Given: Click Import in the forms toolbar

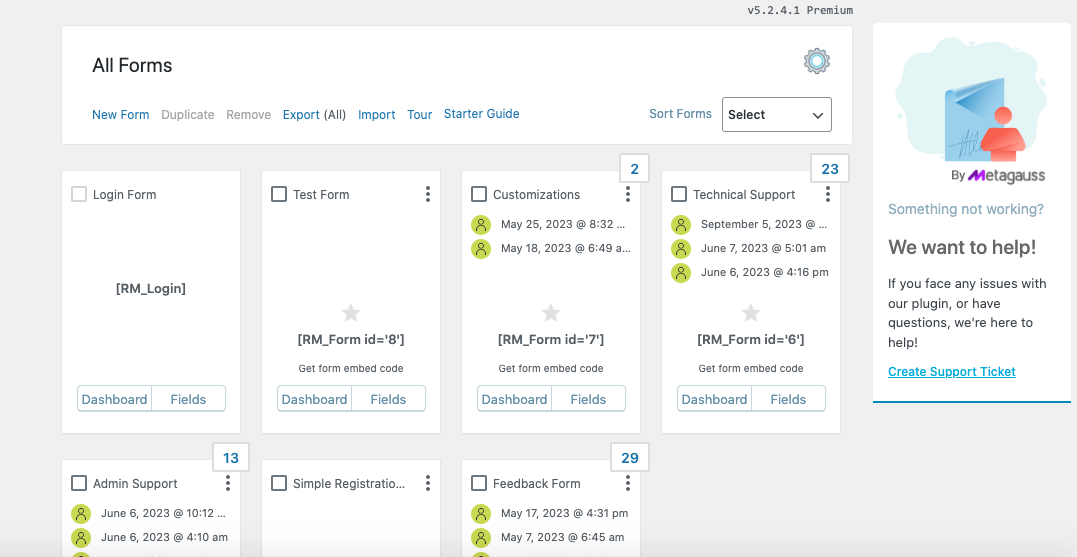Looking at the screenshot, I should (x=377, y=115).
